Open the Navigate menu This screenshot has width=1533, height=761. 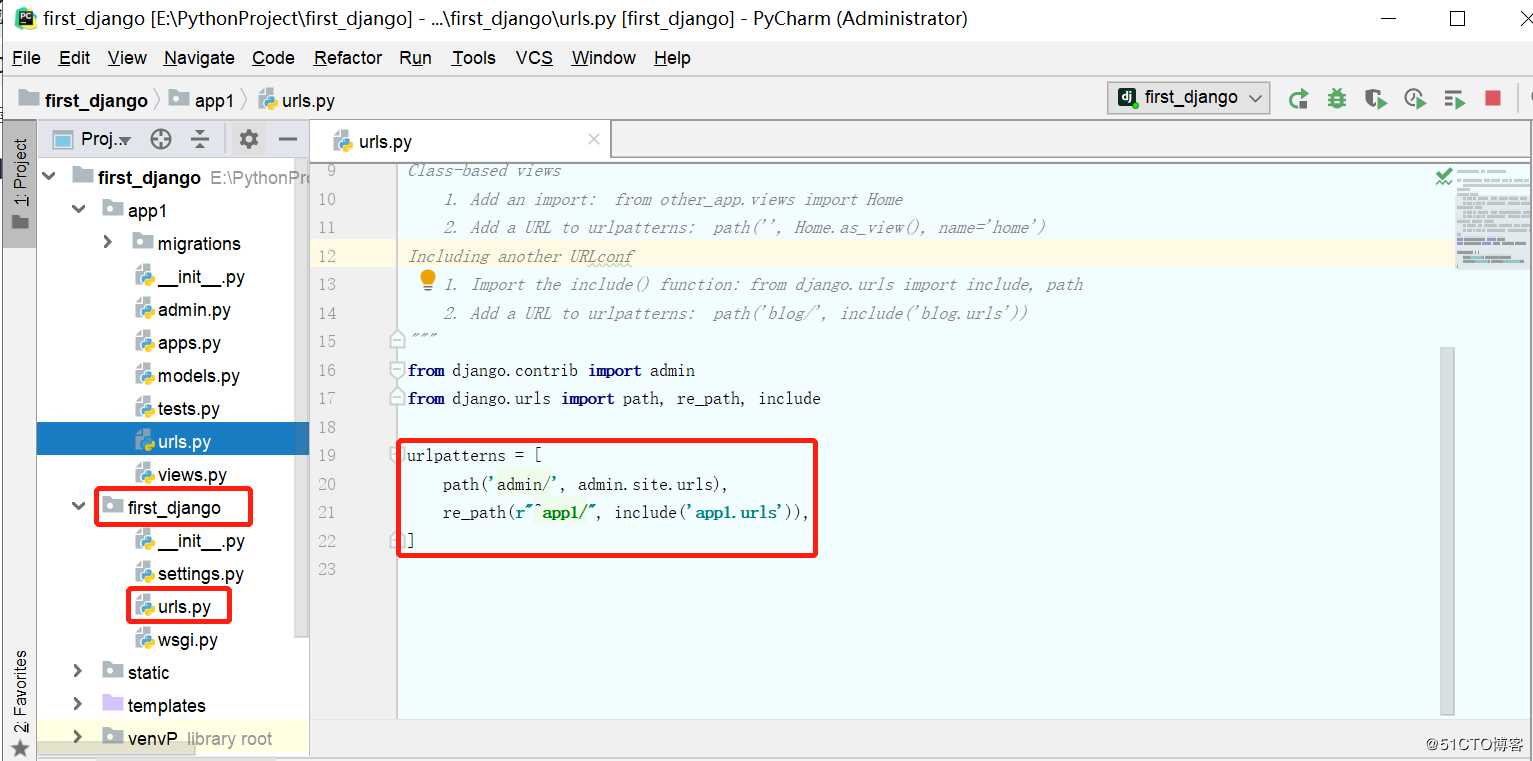(x=199, y=57)
